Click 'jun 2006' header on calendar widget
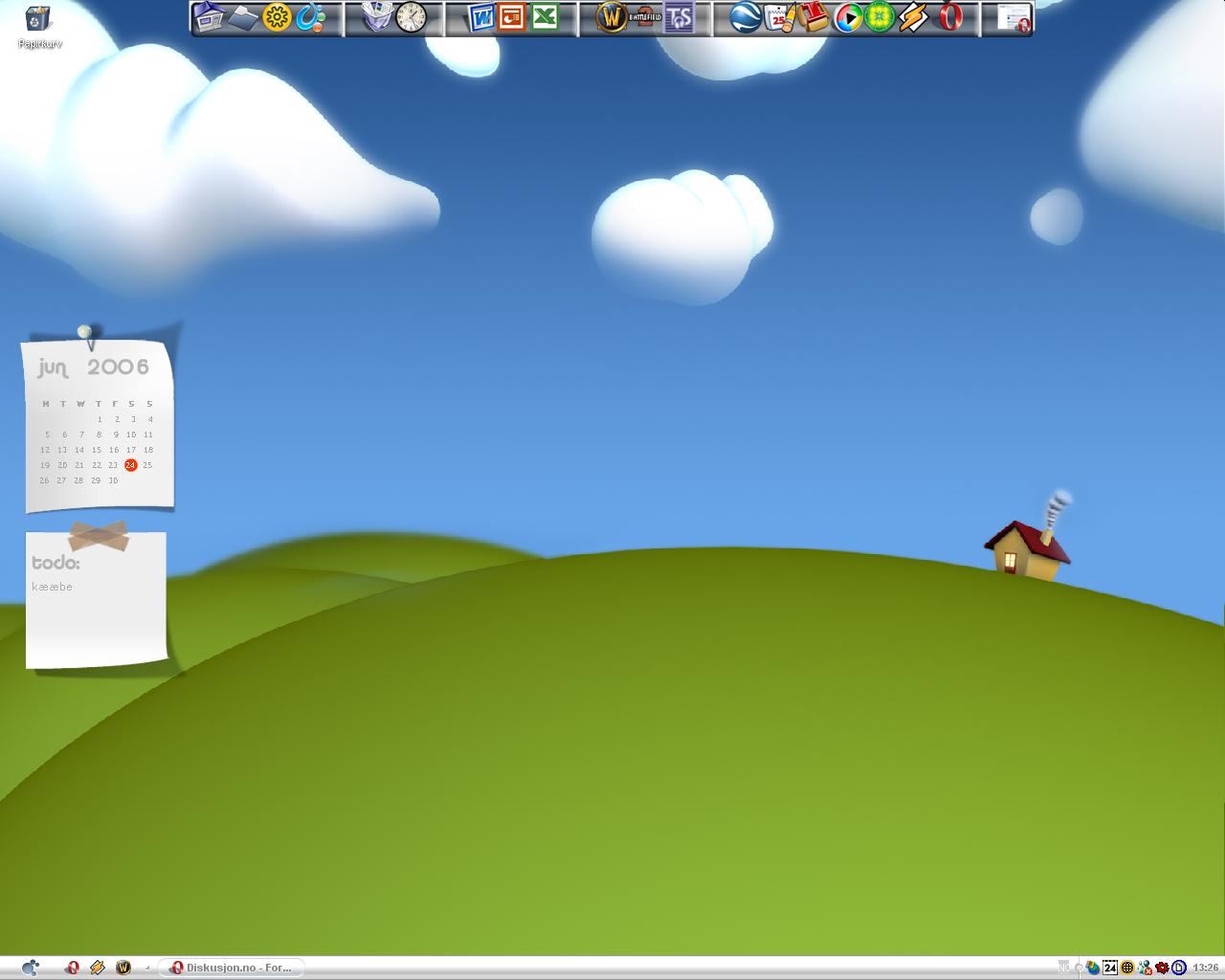This screenshot has height=980, width=1225. click(x=94, y=367)
